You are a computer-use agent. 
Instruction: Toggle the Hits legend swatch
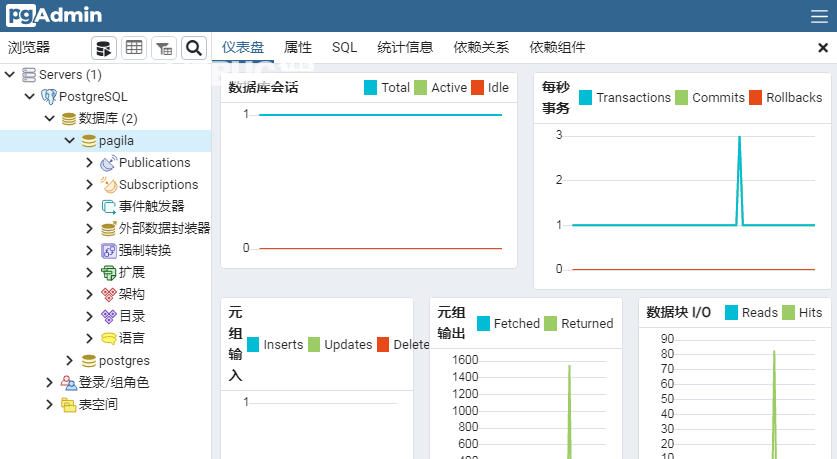tap(788, 313)
